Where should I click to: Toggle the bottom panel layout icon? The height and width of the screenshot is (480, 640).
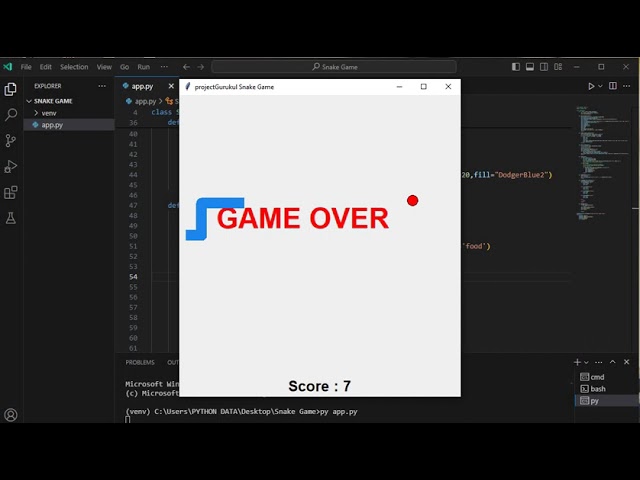pyautogui.click(x=530, y=67)
